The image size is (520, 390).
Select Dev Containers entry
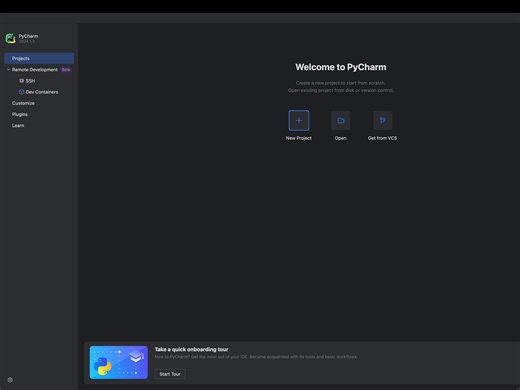coord(42,92)
